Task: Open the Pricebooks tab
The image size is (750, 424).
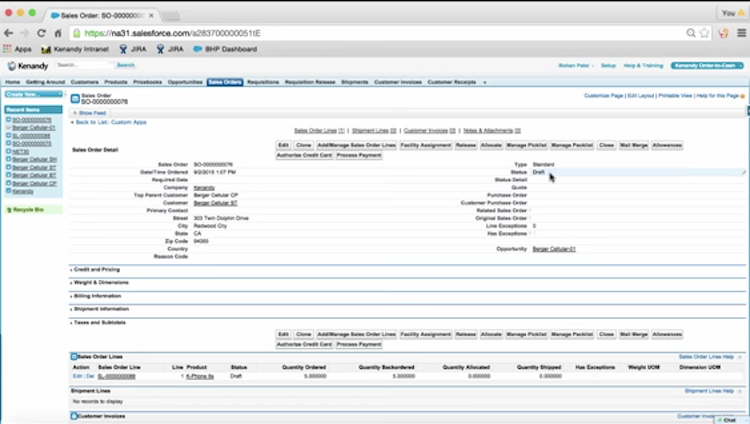Action: [x=147, y=82]
